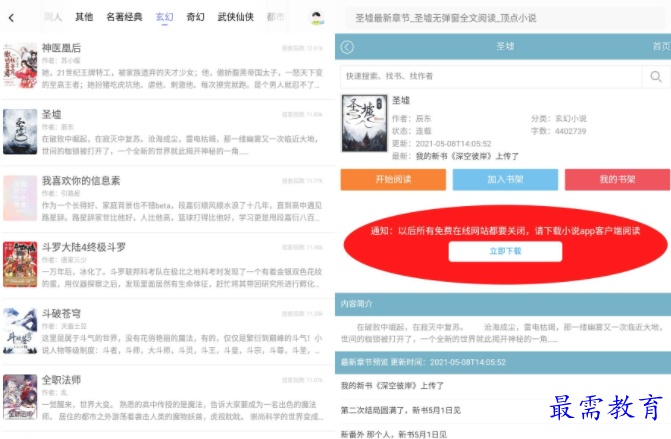Open the 斗破苍穹 cover thumbnail
Image resolution: width=671 pixels, height=439 pixels.
pos(20,331)
